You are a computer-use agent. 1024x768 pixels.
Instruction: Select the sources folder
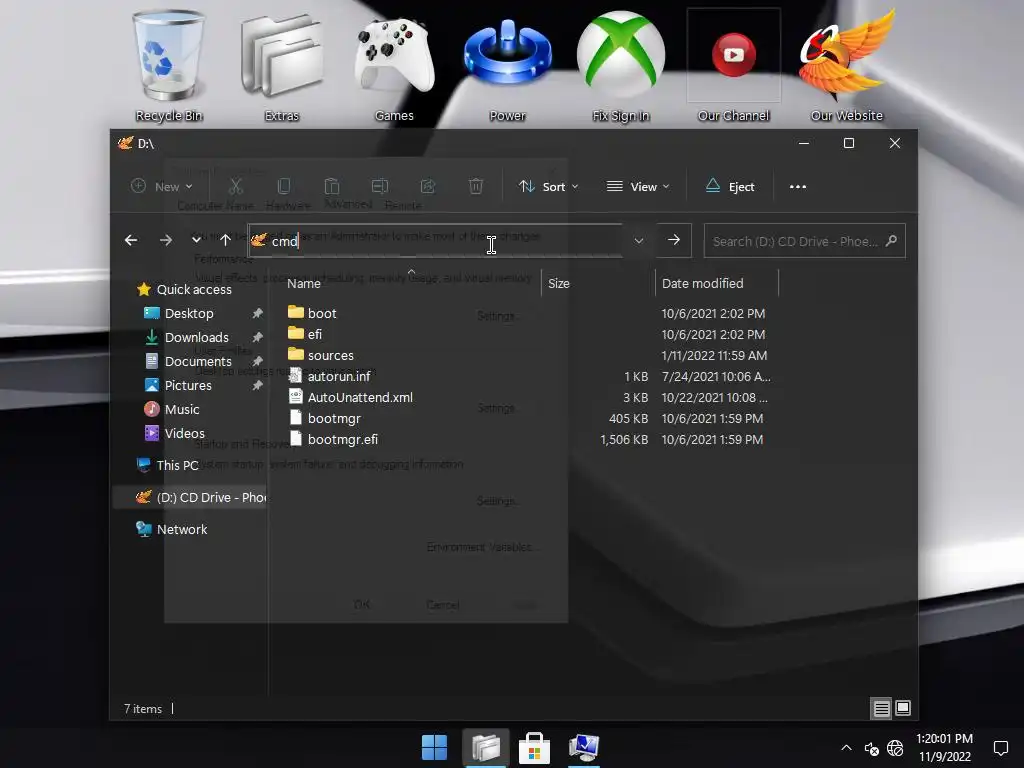tap(330, 355)
